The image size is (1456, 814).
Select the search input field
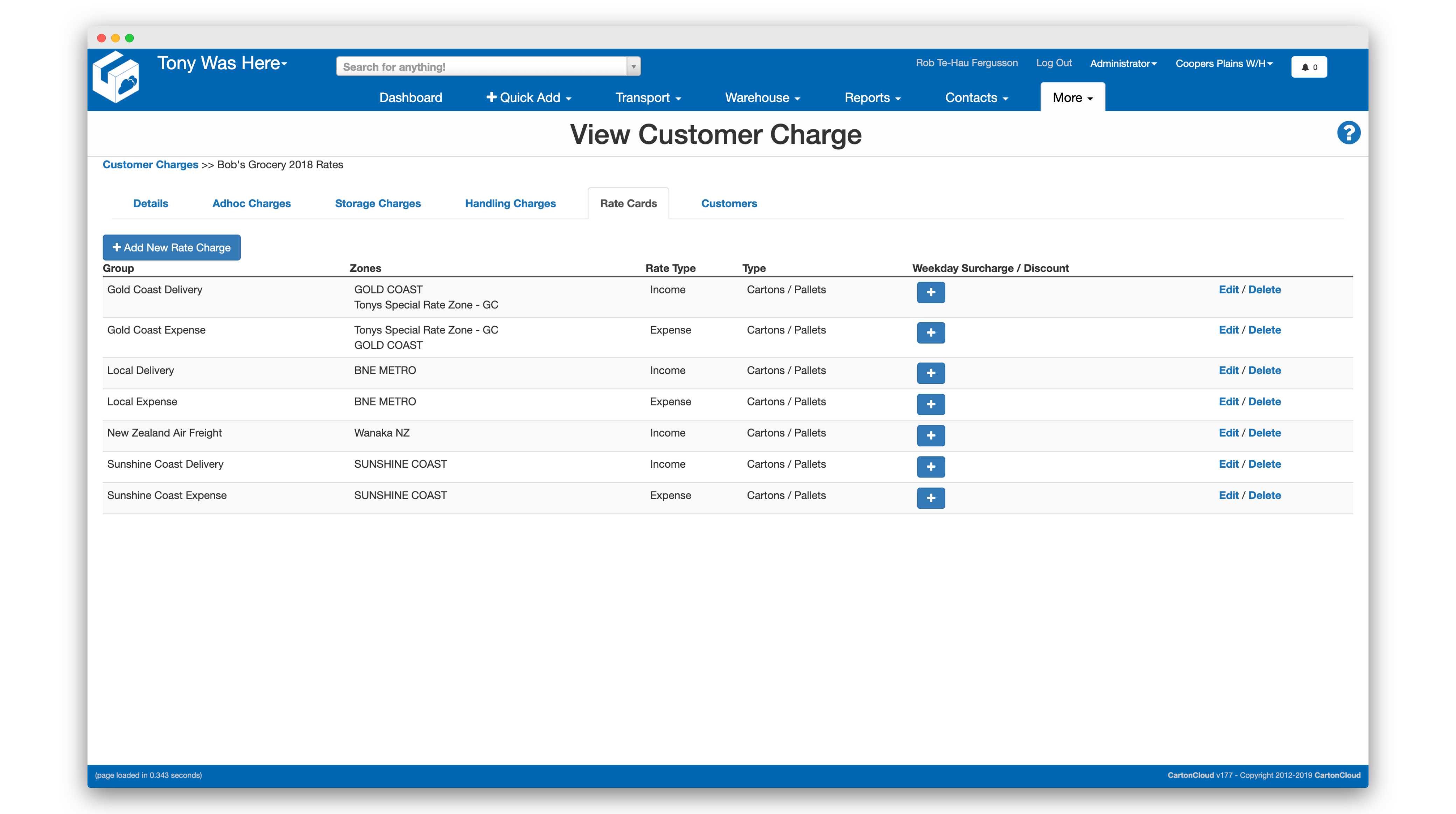(484, 67)
